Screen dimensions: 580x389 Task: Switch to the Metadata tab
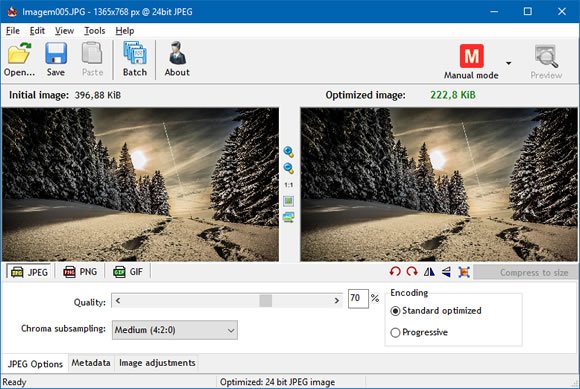tap(91, 363)
